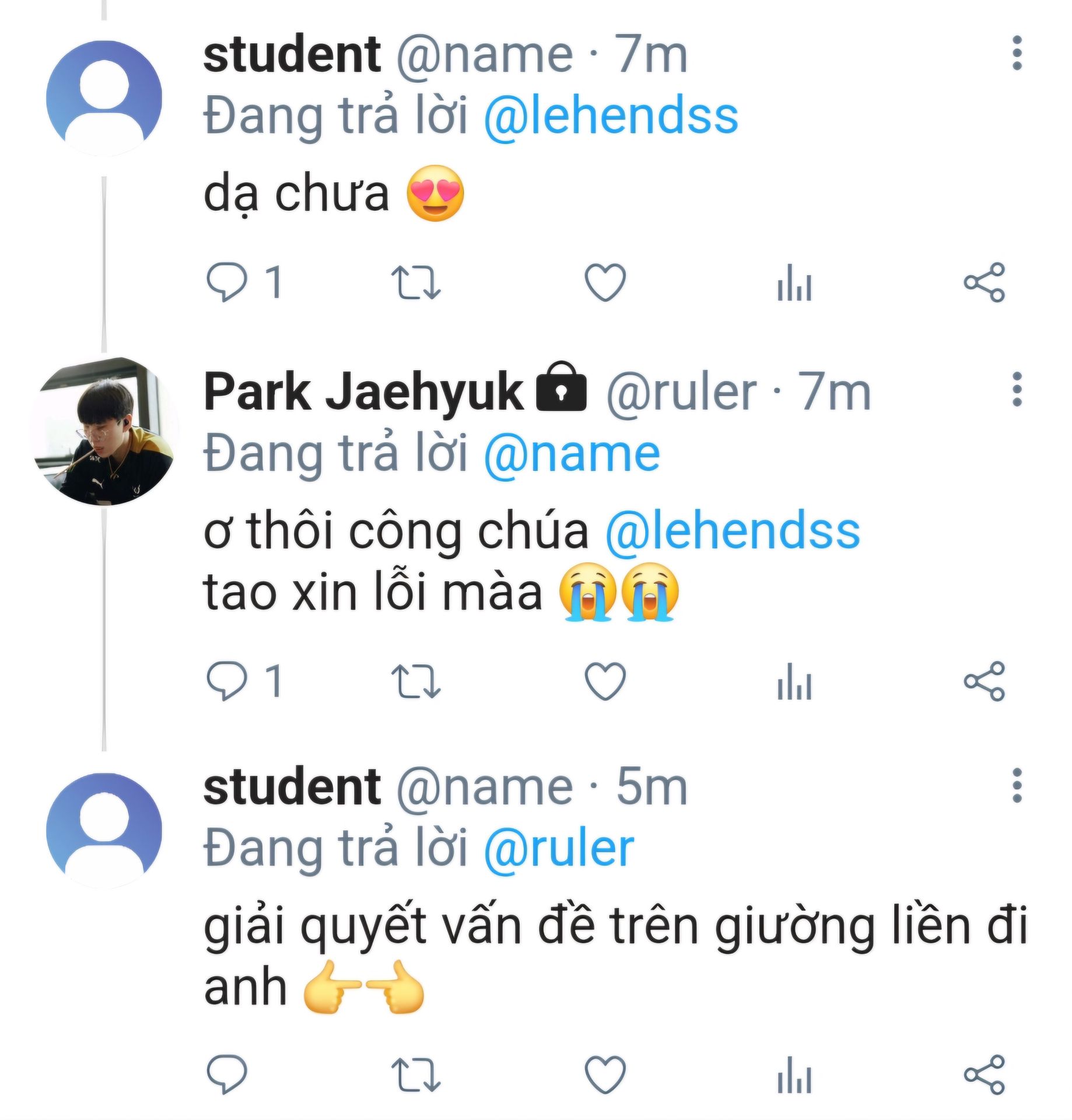
Task: Retweet the "dạ chưa" tweet
Action: 416,282
